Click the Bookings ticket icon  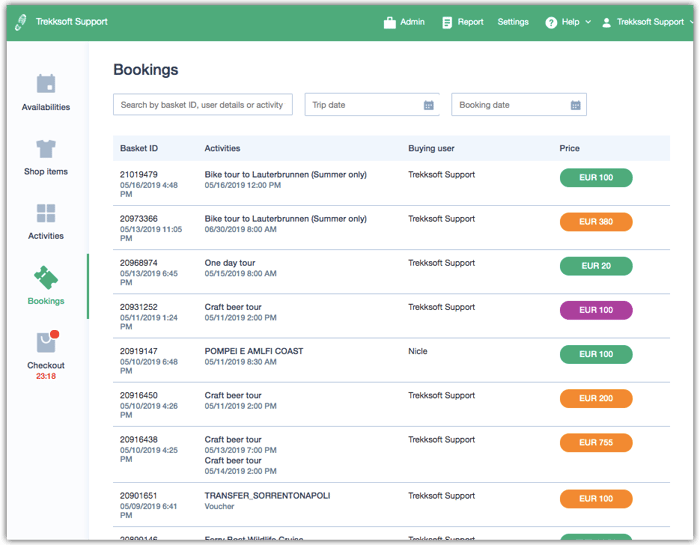click(46, 277)
